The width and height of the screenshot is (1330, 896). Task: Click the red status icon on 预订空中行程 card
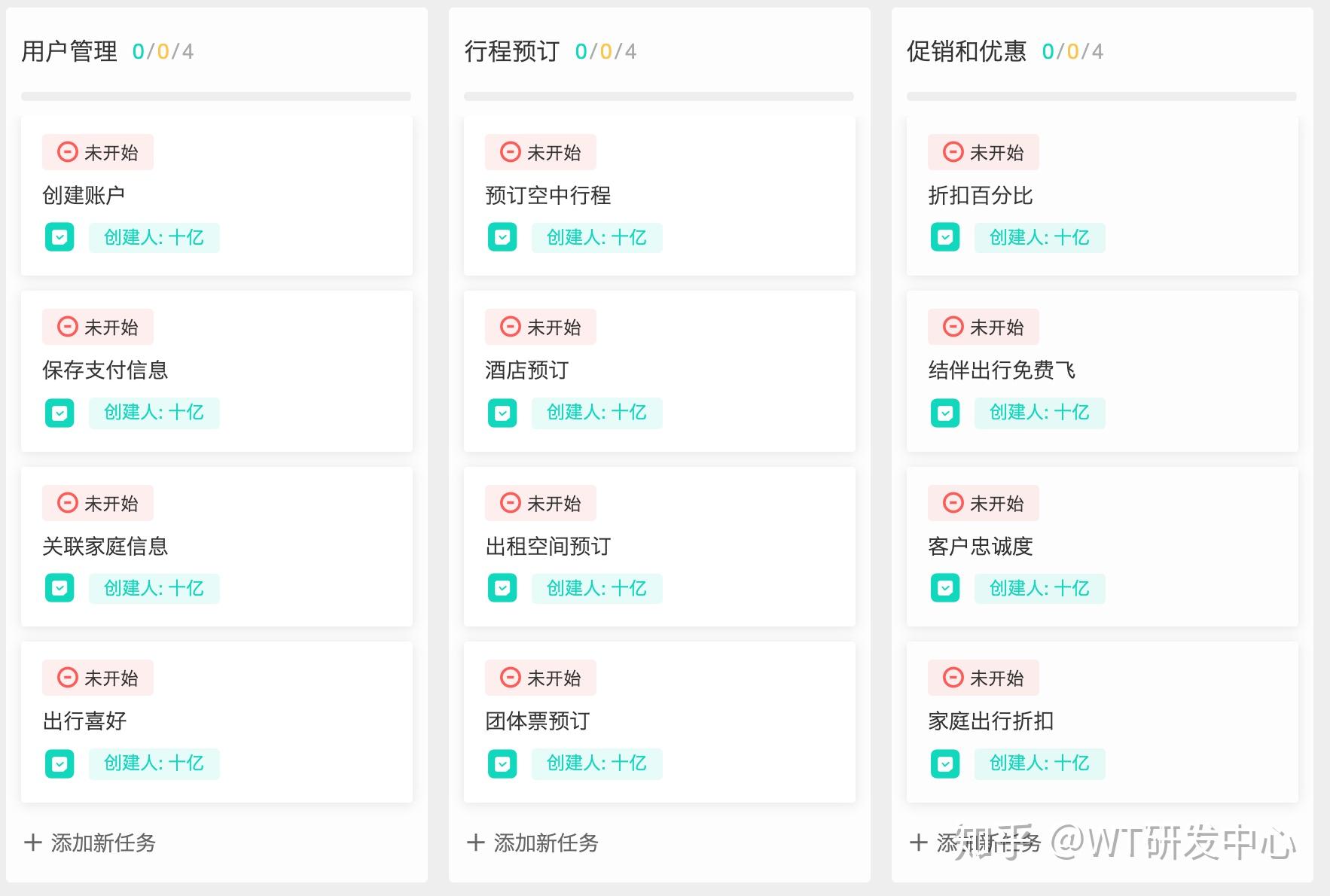pyautogui.click(x=510, y=151)
